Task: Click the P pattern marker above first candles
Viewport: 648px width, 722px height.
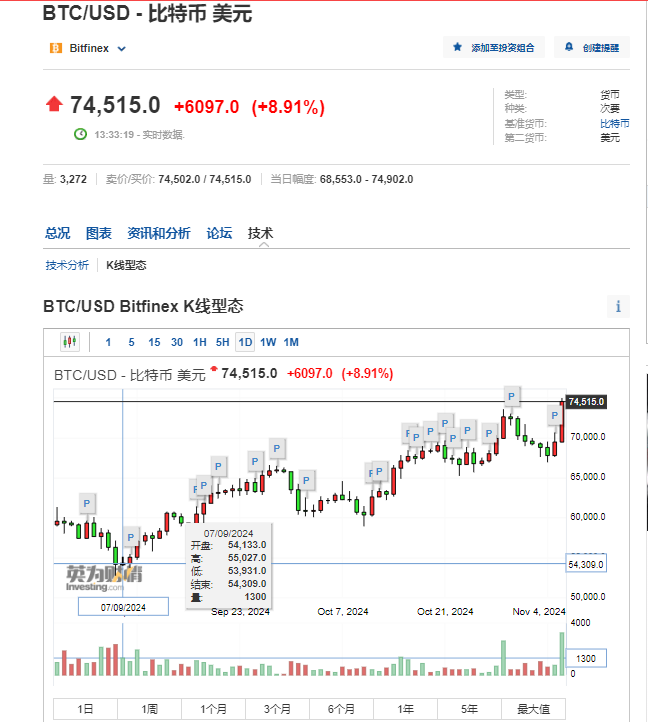Action: pos(87,503)
